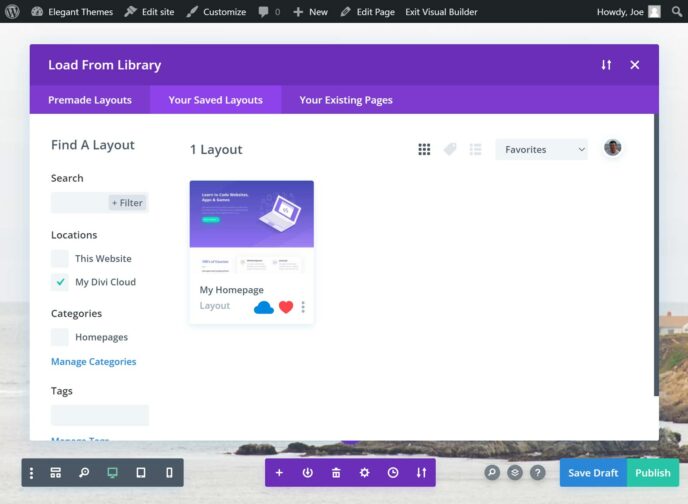This screenshot has height=504, width=688.
Task: Open Edit site in admin bar
Action: pos(149,12)
